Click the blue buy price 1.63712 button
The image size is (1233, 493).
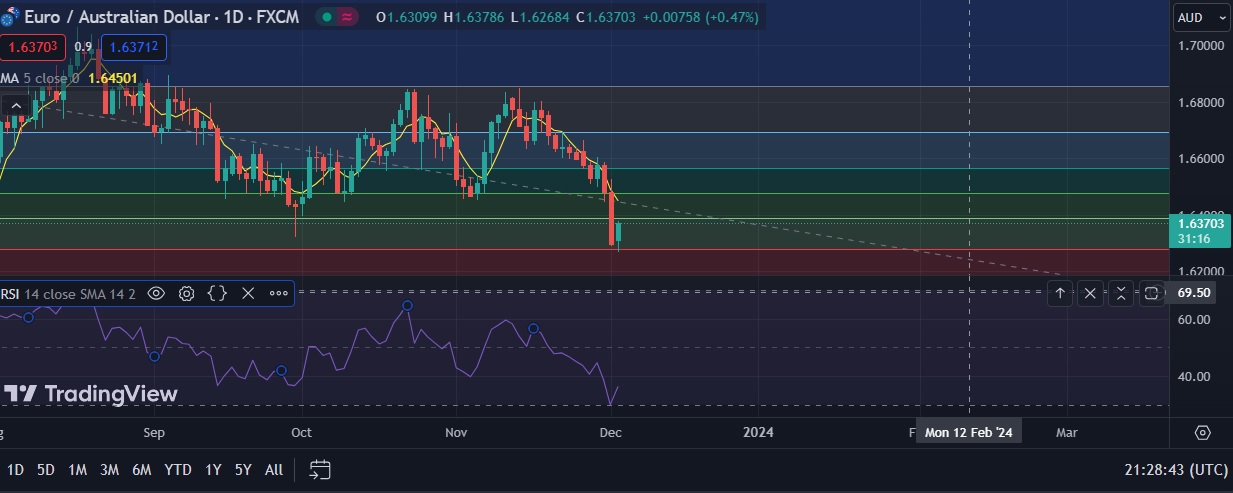(133, 47)
